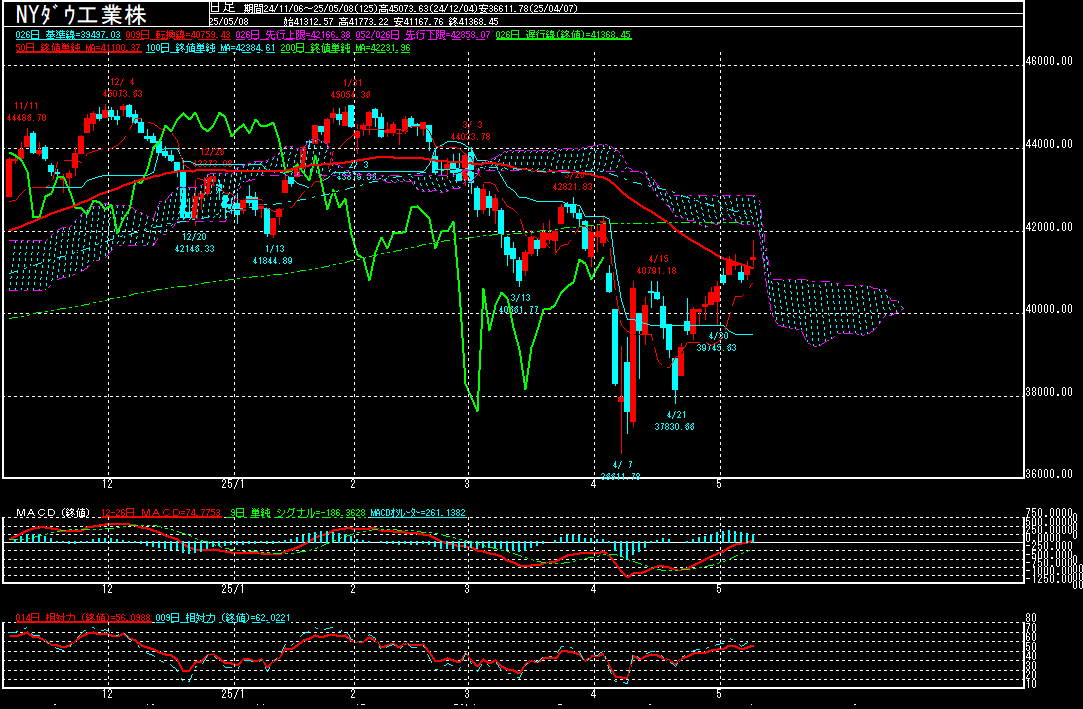Viewport: 1083px width, 709px height.
Task: Select the 026日 遅行線(終値)=41368.45 legend entry
Action: (564, 35)
